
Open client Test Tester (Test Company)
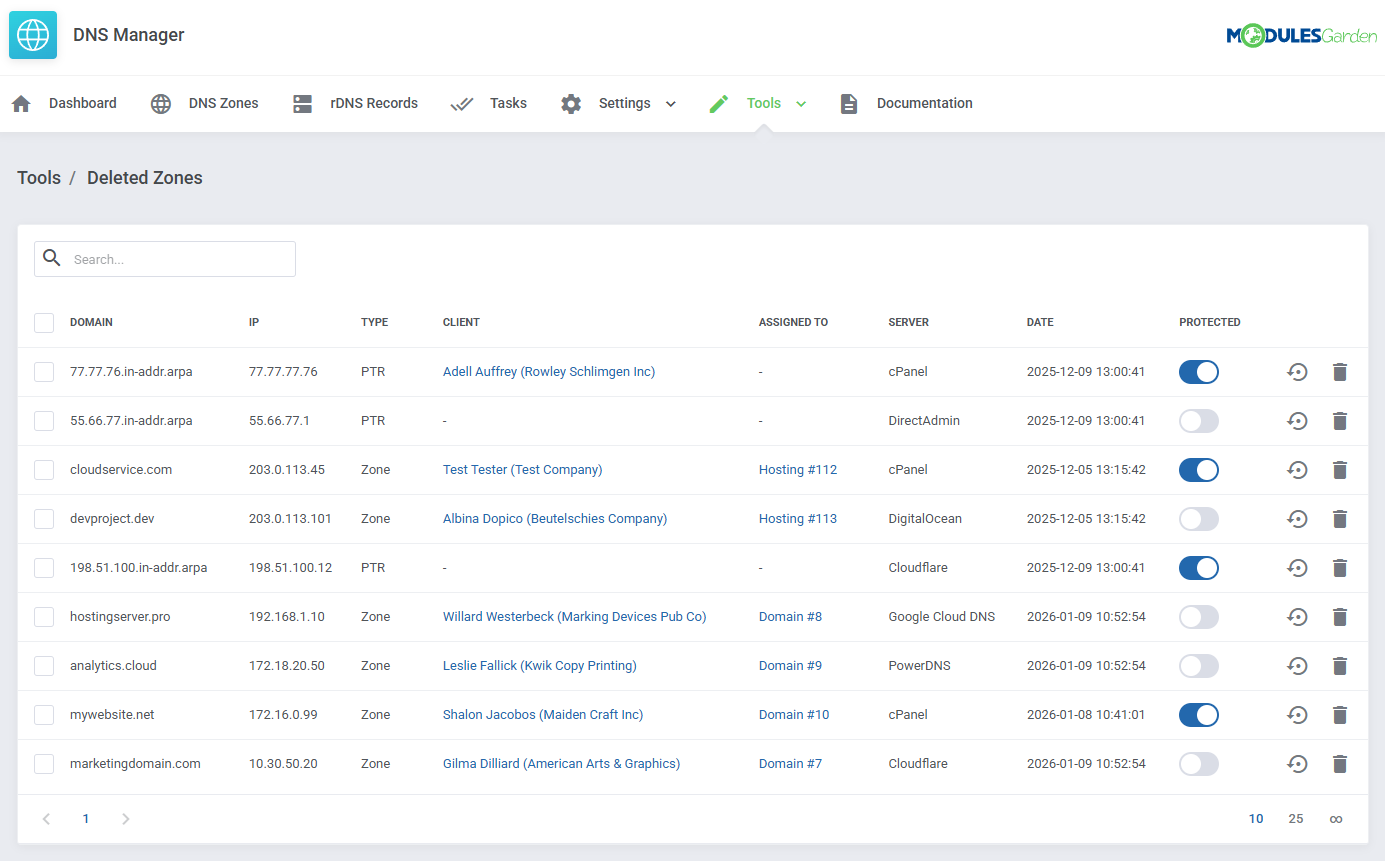[522, 469]
